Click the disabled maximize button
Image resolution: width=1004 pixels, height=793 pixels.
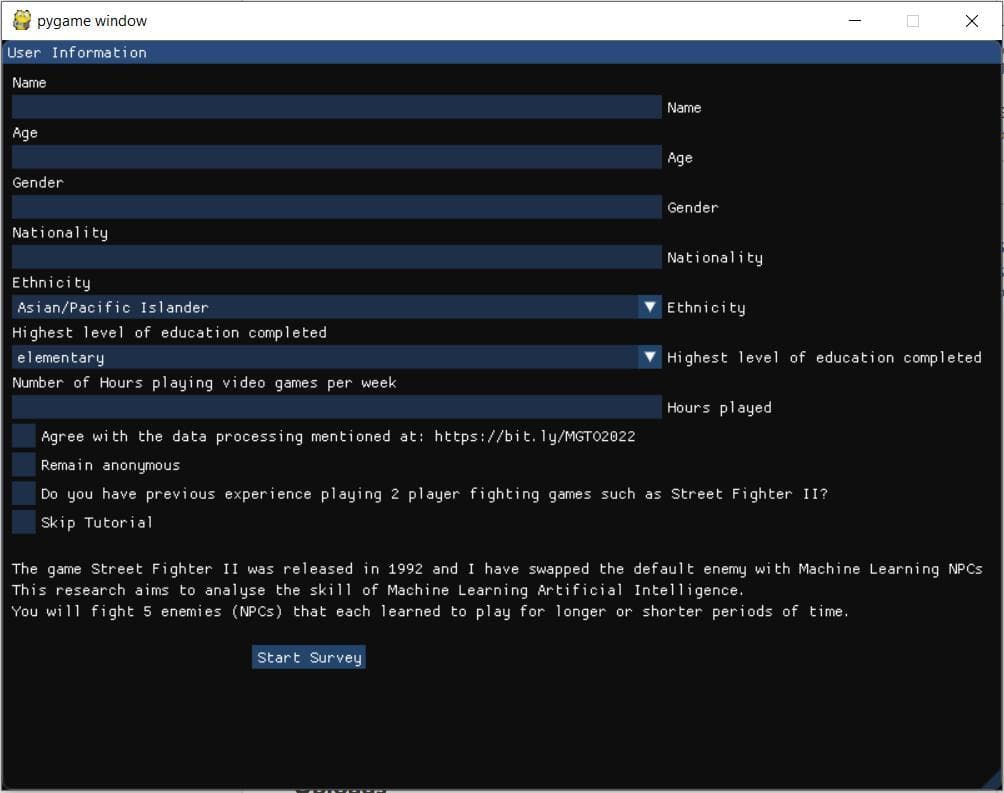pos(913,20)
